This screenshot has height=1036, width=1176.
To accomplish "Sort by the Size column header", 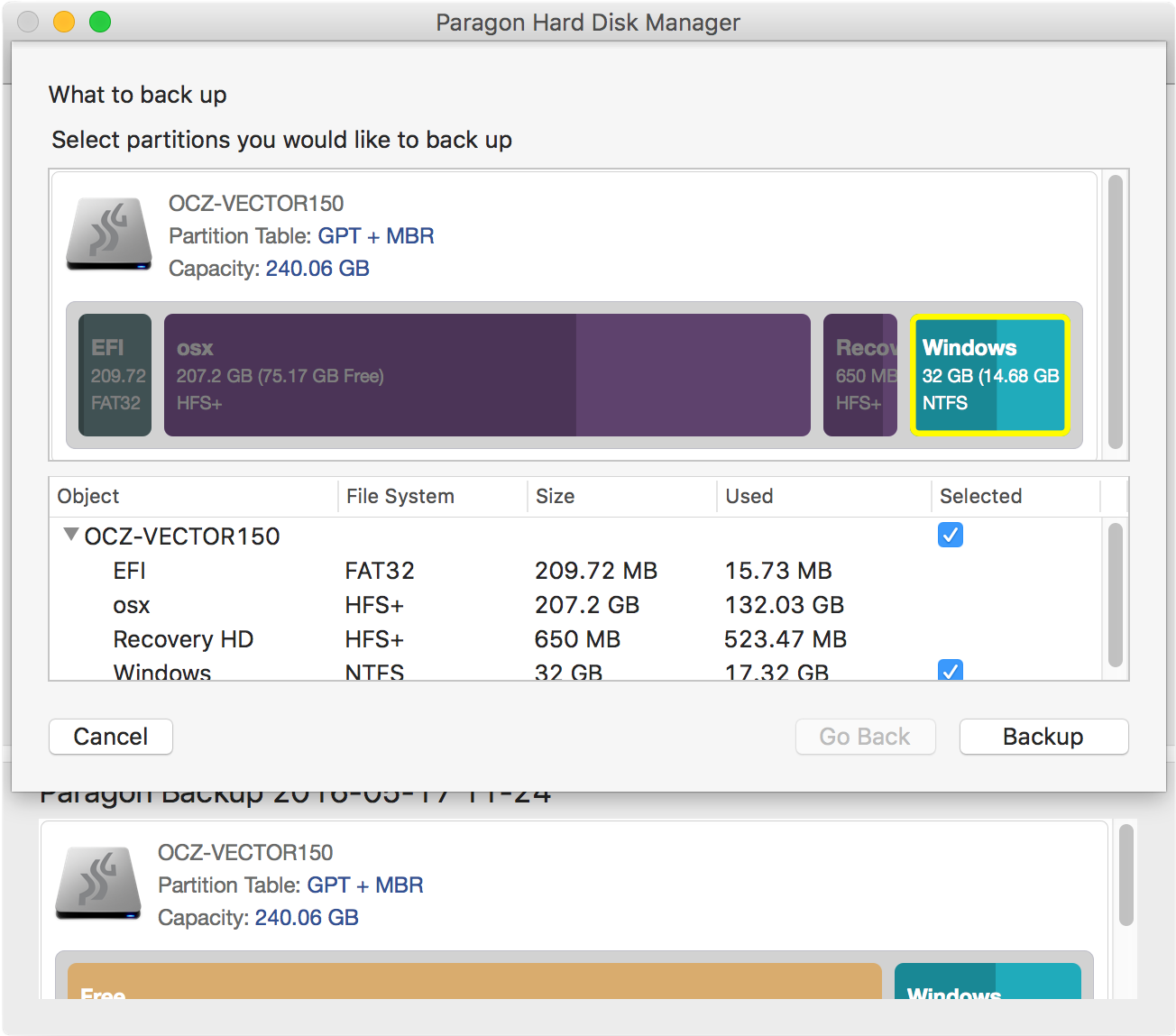I will coord(555,496).
